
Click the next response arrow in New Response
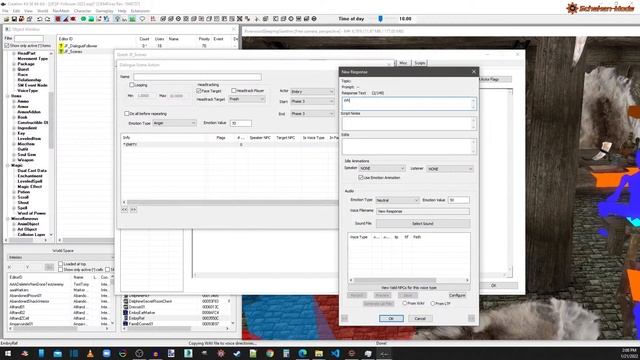click(x=471, y=318)
